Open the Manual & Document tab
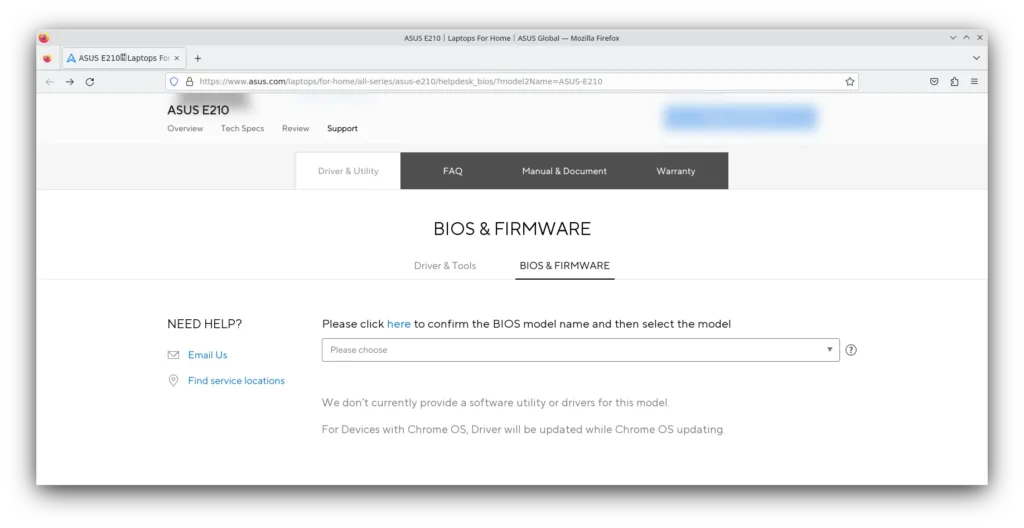 564,171
